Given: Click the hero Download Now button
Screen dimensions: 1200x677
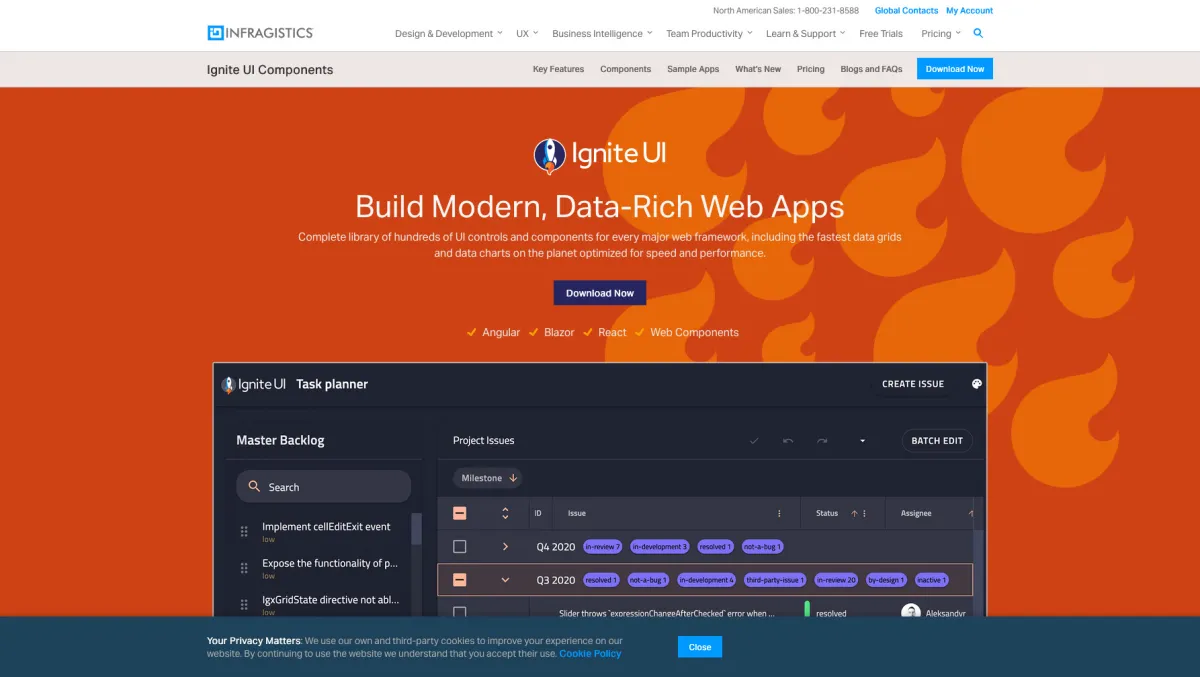Looking at the screenshot, I should point(600,293).
